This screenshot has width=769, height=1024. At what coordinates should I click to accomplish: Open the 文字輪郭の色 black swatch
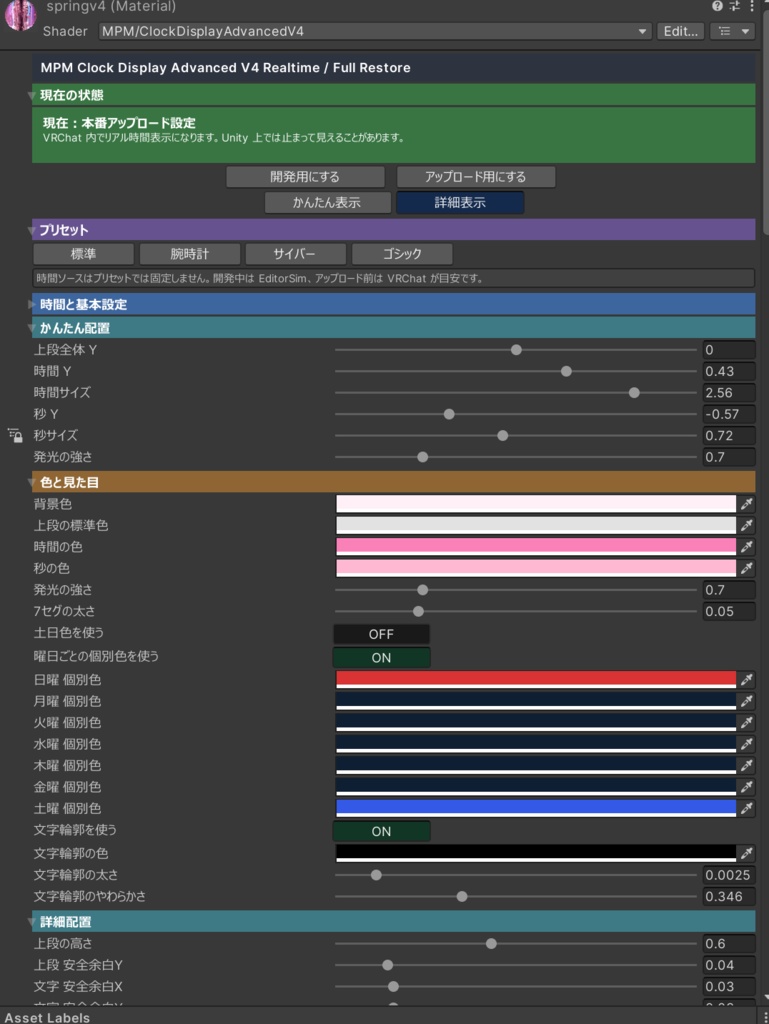coord(536,853)
